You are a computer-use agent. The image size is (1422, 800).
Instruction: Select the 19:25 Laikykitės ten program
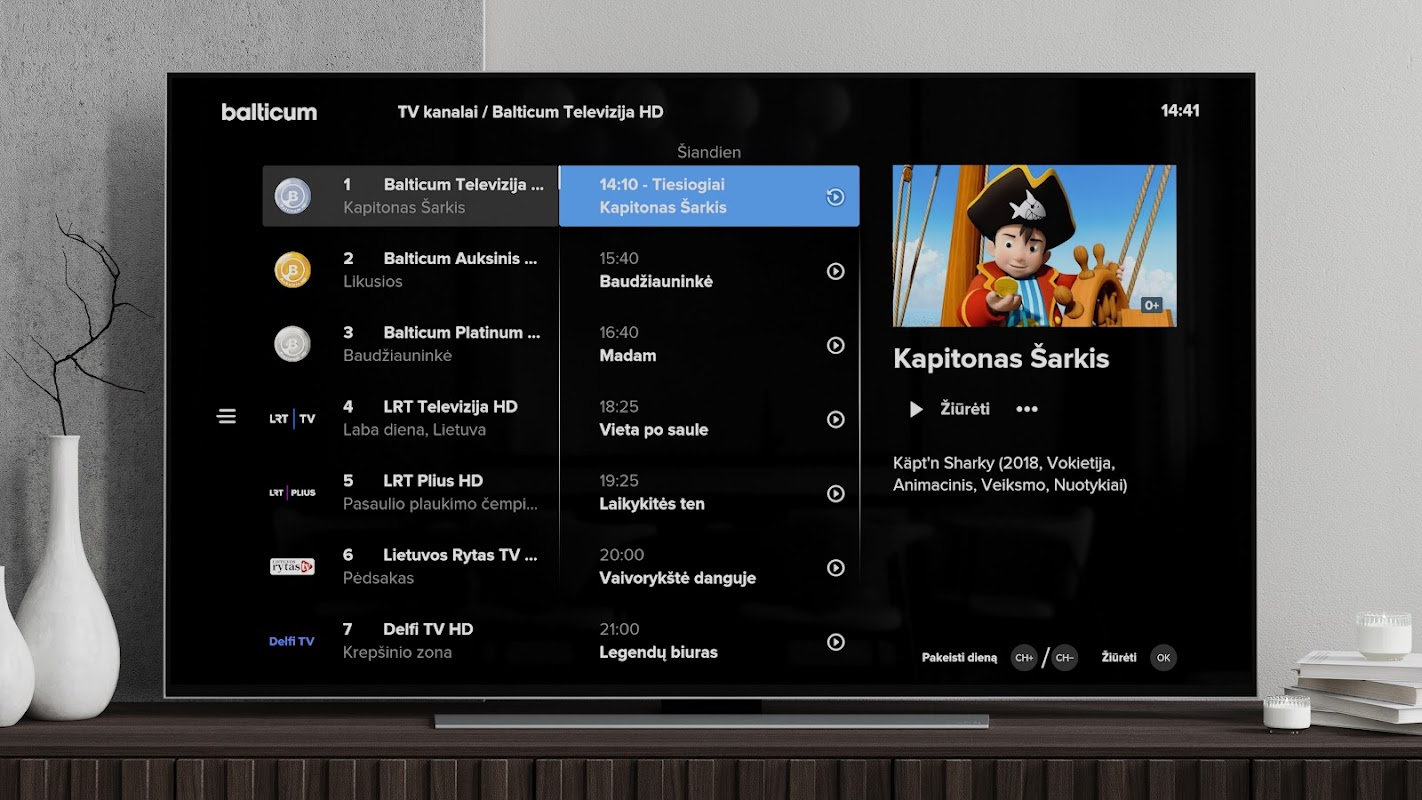click(709, 492)
